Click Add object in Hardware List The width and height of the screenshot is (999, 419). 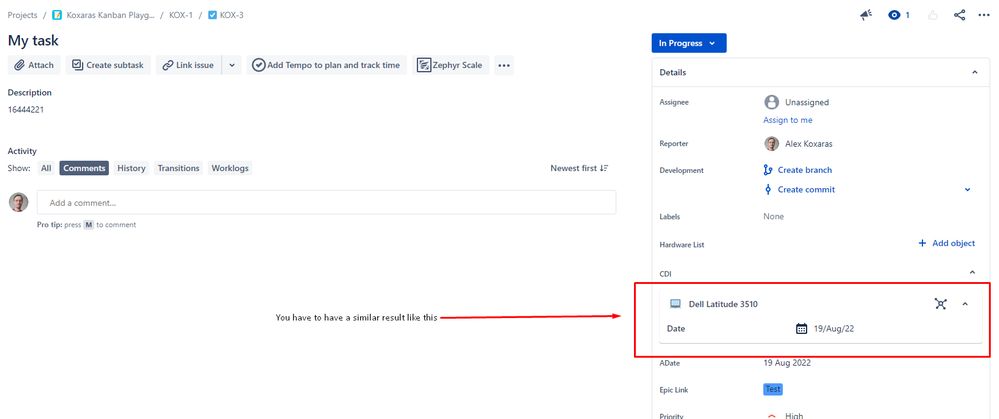[946, 243]
